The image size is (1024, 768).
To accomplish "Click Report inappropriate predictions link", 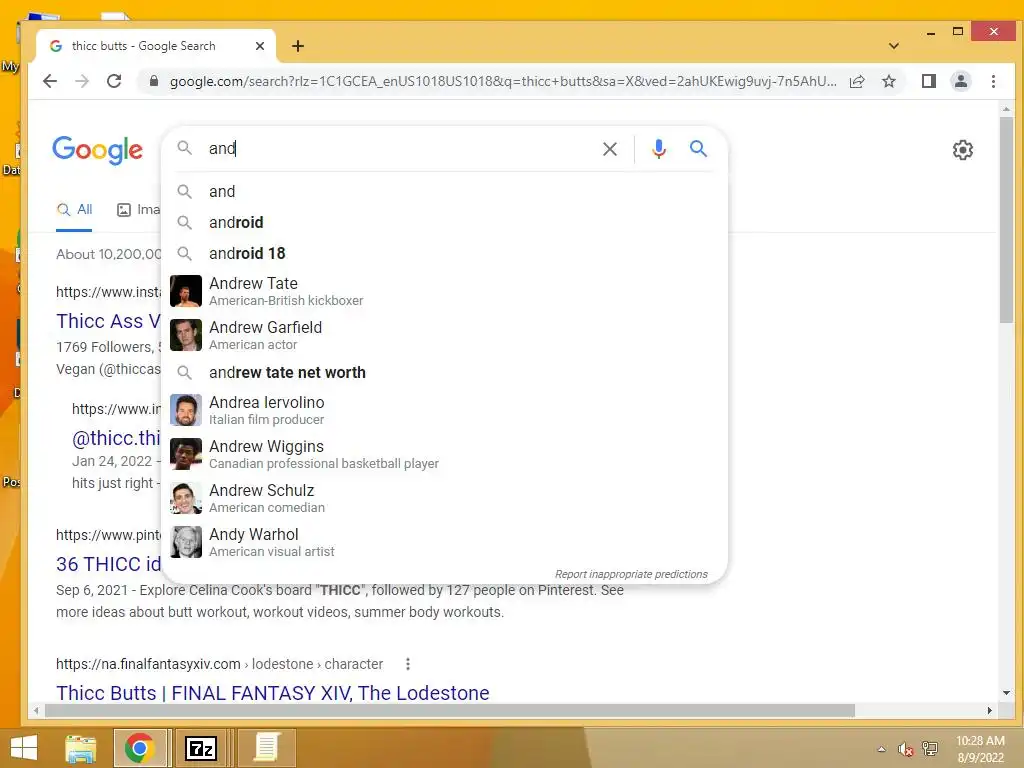I will click(x=631, y=574).
